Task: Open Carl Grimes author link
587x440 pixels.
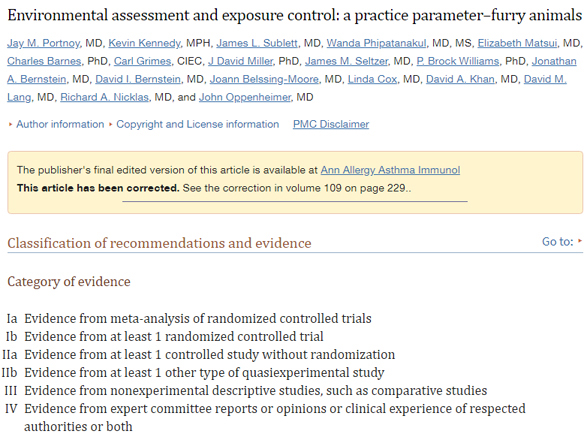Action: point(142,61)
